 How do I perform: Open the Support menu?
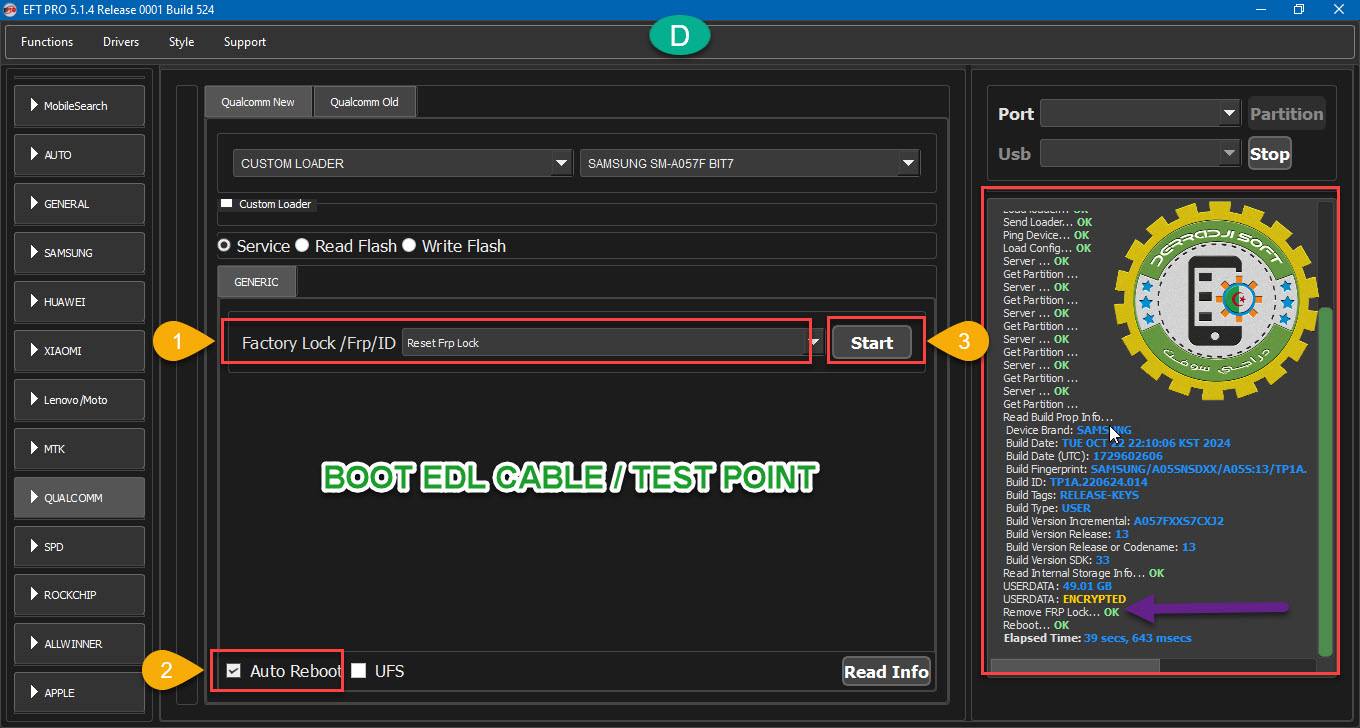245,42
